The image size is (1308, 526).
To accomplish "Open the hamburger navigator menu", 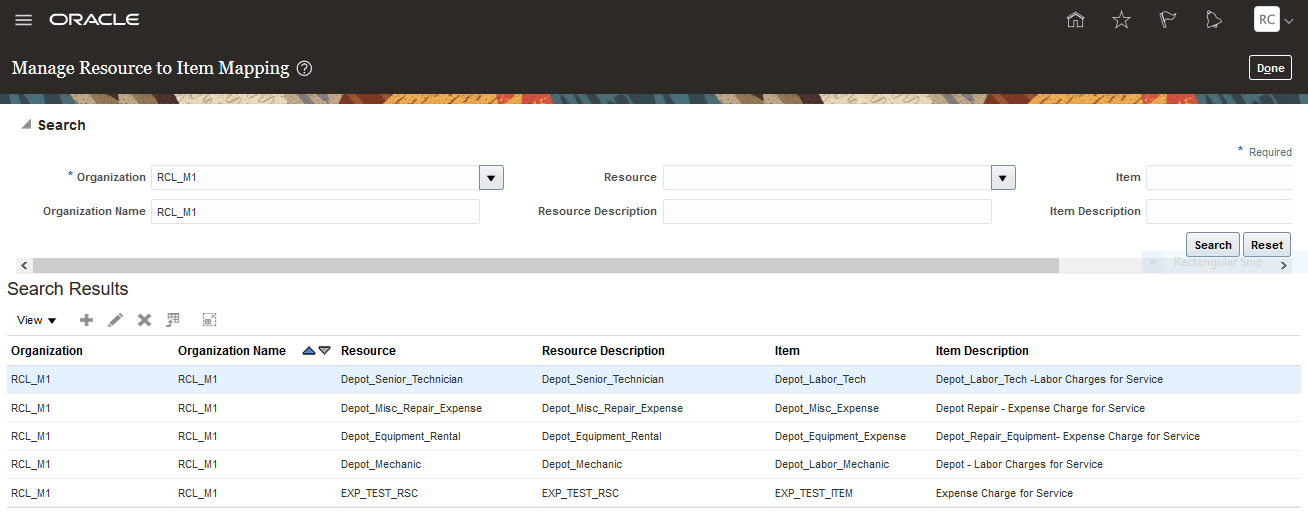I will pyautogui.click(x=24, y=20).
